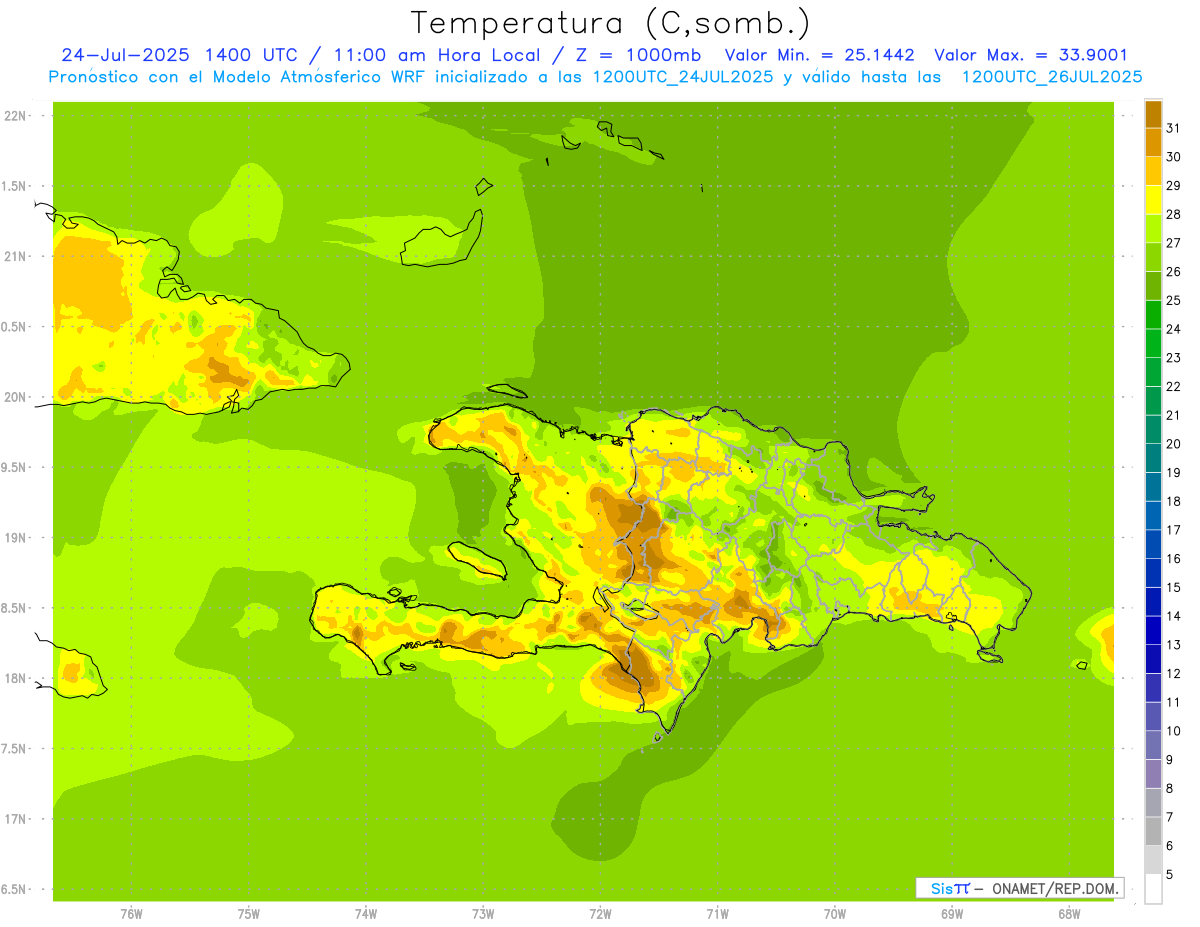
Task: Click the 17N latitude label
Action: tap(14, 819)
